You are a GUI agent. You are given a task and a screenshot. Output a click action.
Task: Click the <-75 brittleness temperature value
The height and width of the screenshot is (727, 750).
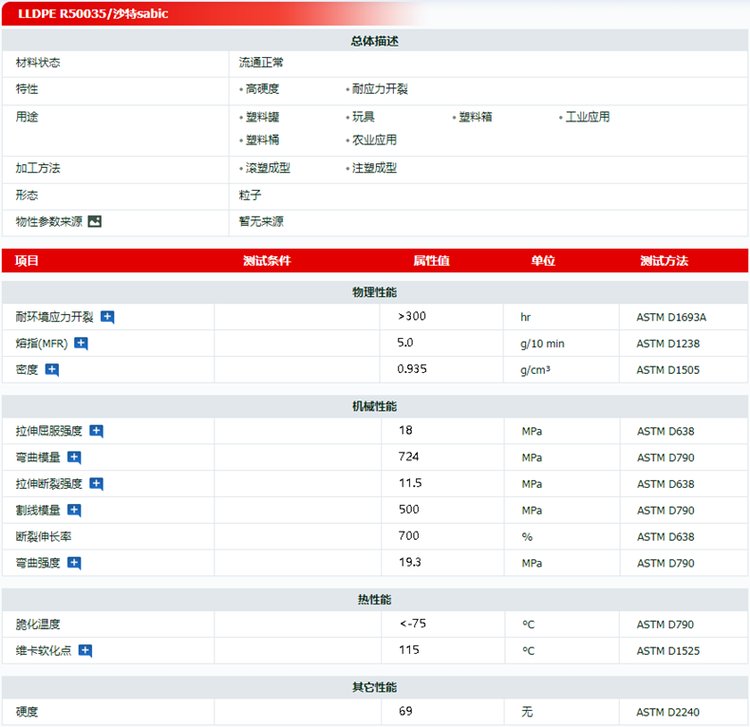click(x=413, y=623)
